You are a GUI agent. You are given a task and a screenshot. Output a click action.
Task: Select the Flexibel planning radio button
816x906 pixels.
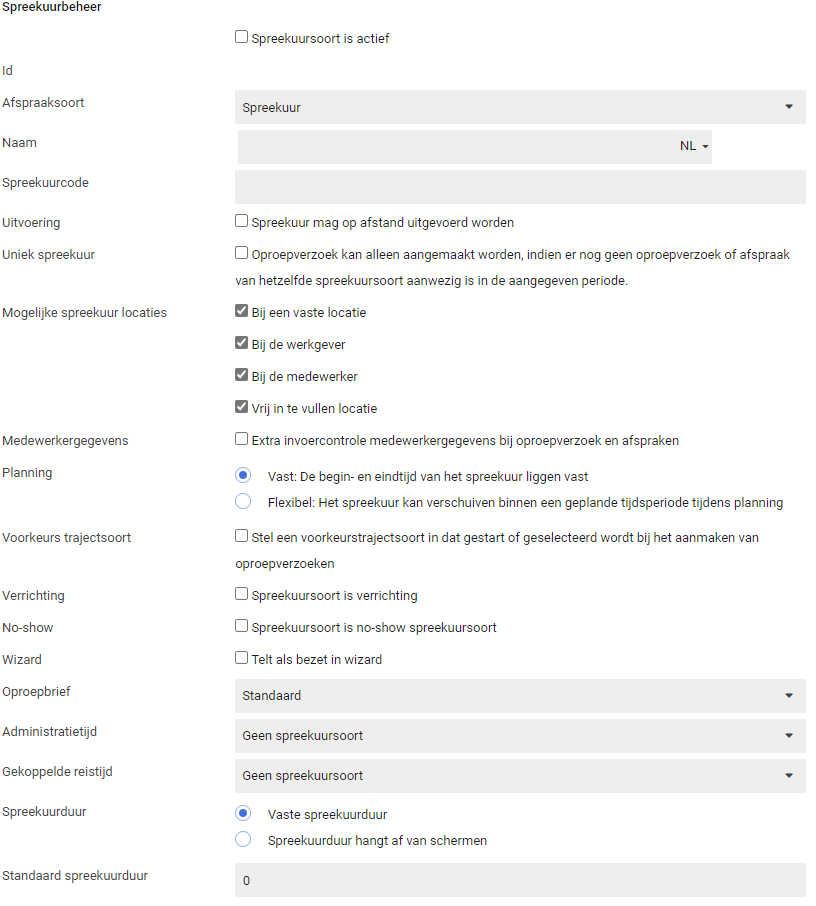[x=243, y=502]
